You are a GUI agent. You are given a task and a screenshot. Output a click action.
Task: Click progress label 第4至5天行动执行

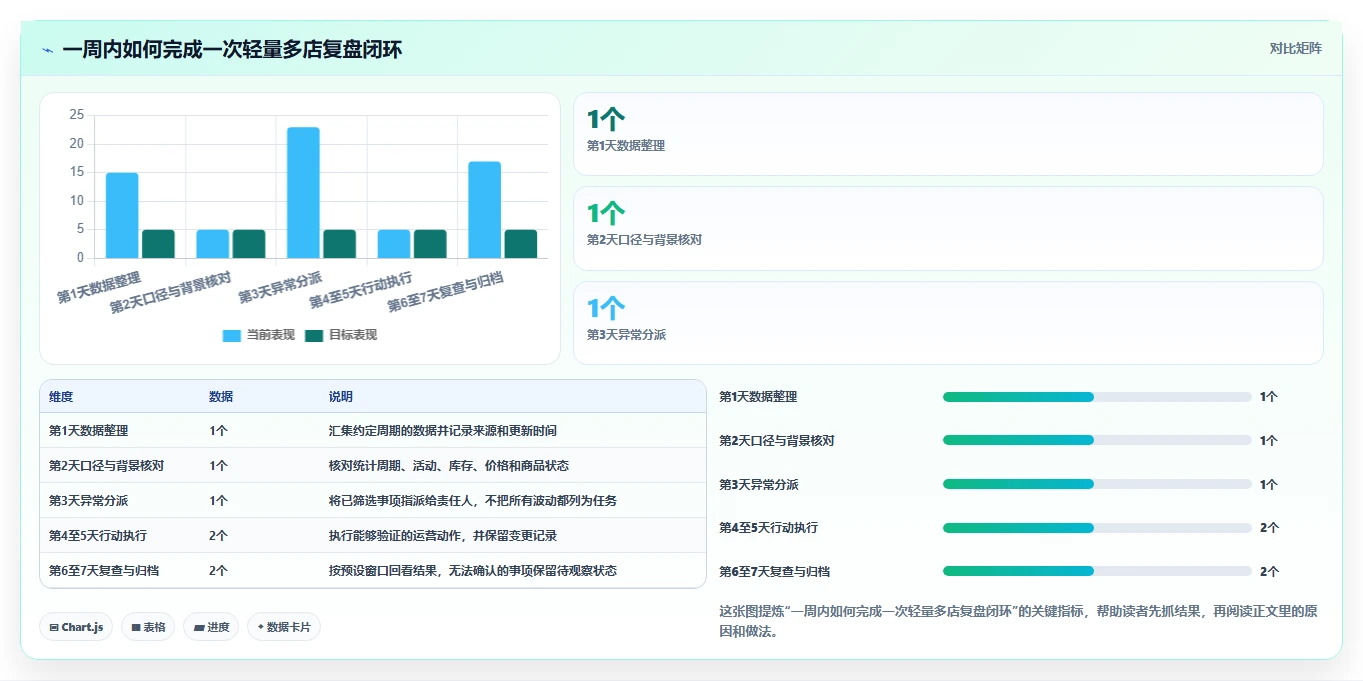pos(769,528)
